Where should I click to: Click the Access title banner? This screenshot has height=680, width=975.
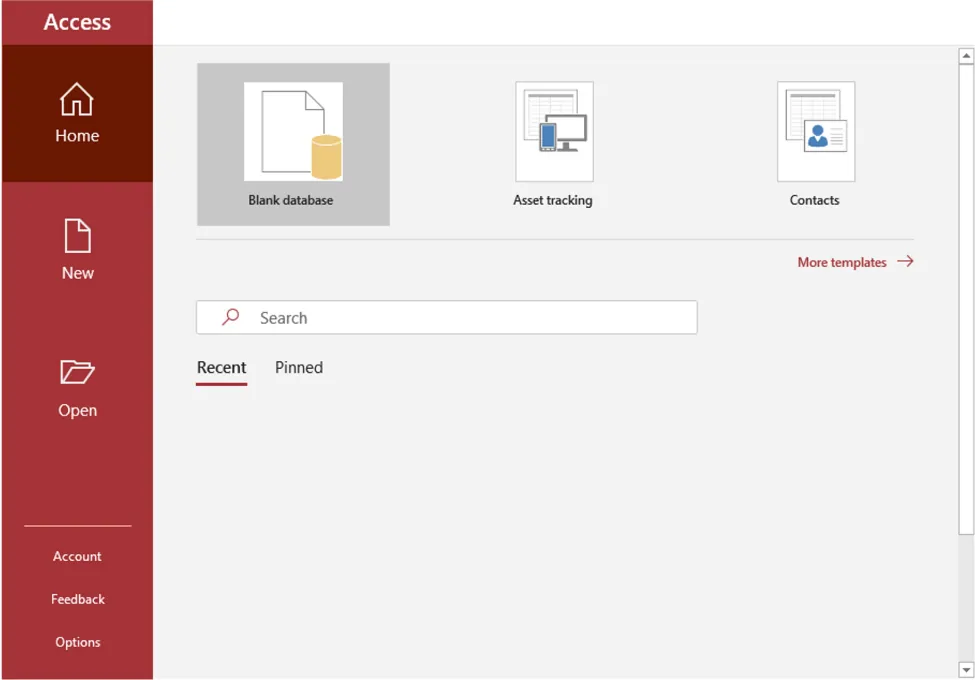click(x=77, y=21)
